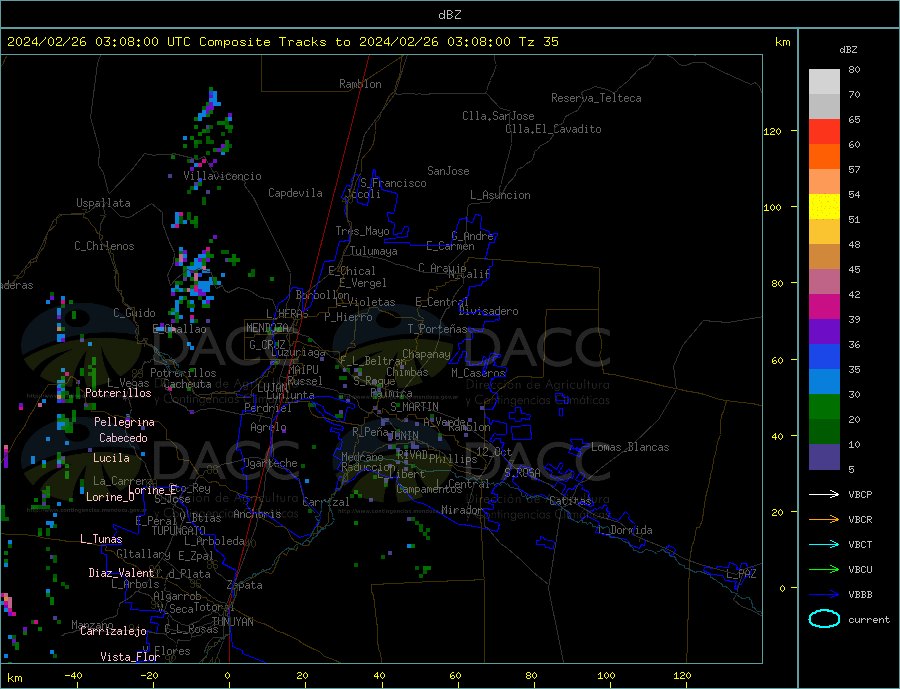This screenshot has width=900, height=689.
Task: Click the Mirador label
Action: point(462,509)
